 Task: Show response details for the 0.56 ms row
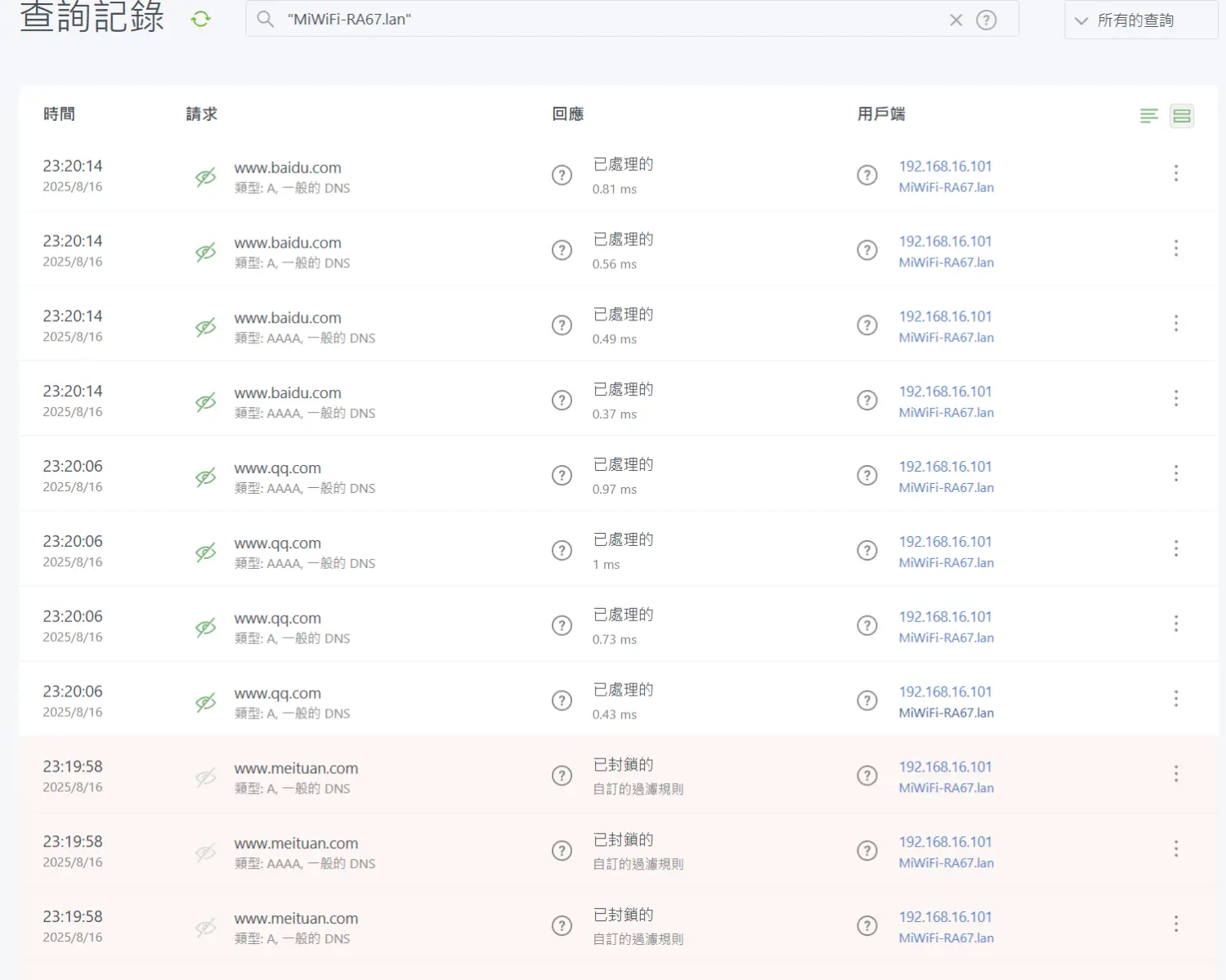[x=562, y=250]
